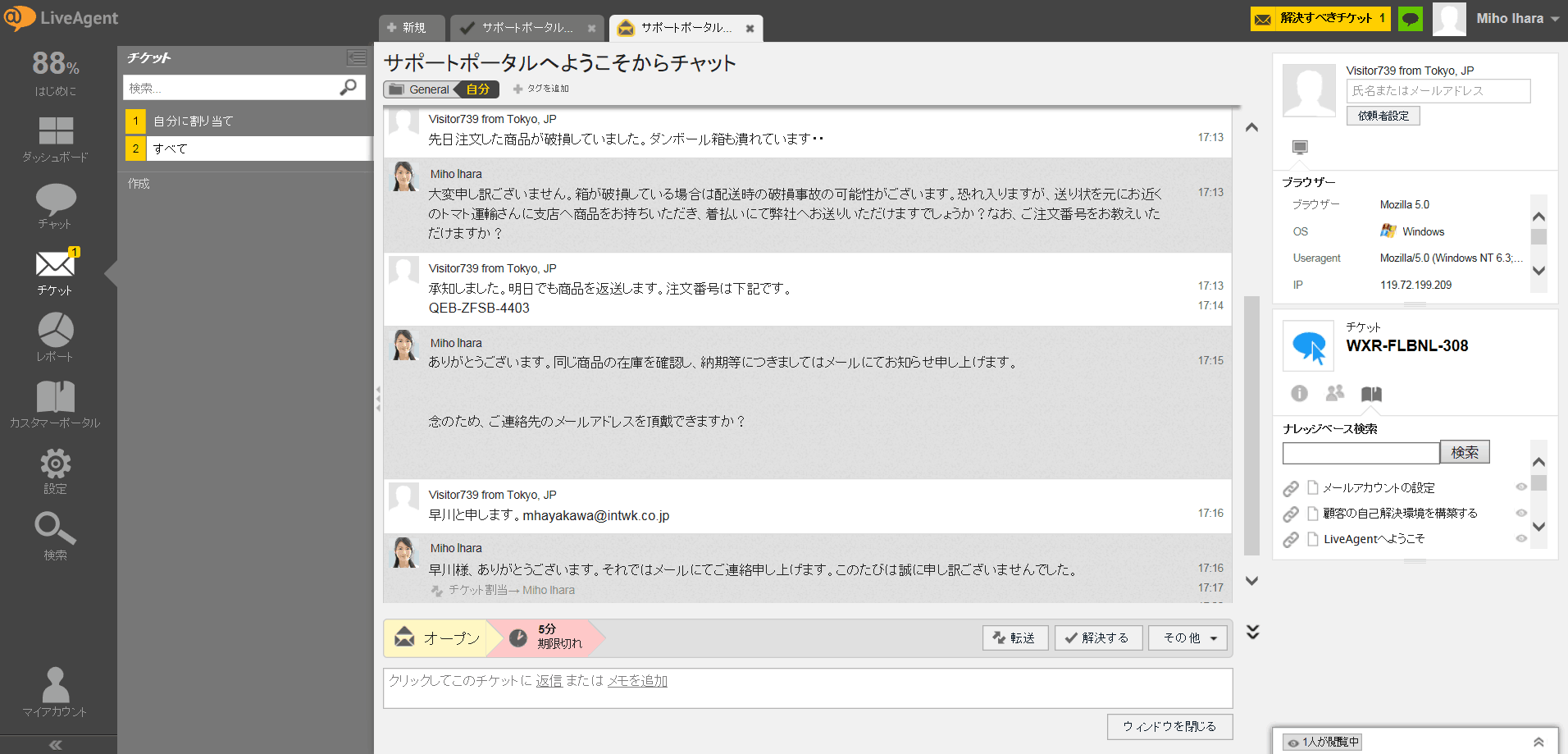Focus the 氏名またはメールアドレス input field

point(1438,91)
